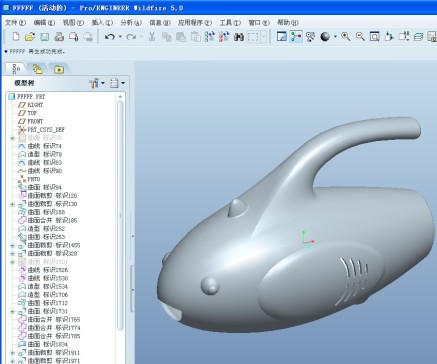The width and height of the screenshot is (437, 364).
Task: Open the binoculars Find tool
Action: [x=239, y=36]
